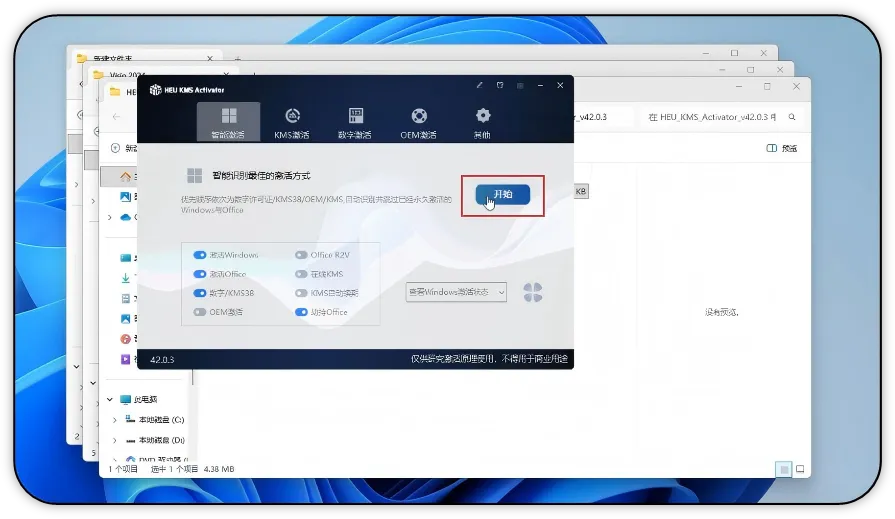Disable the 劫持Office switch
The width and height of the screenshot is (895, 519).
(x=301, y=312)
